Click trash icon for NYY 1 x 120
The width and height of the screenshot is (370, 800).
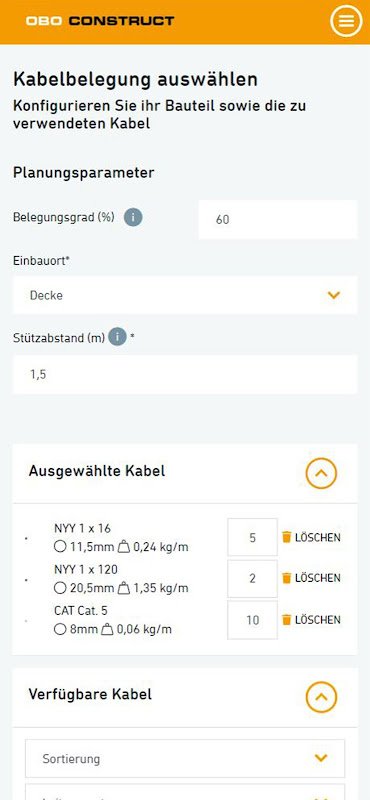[287, 578]
